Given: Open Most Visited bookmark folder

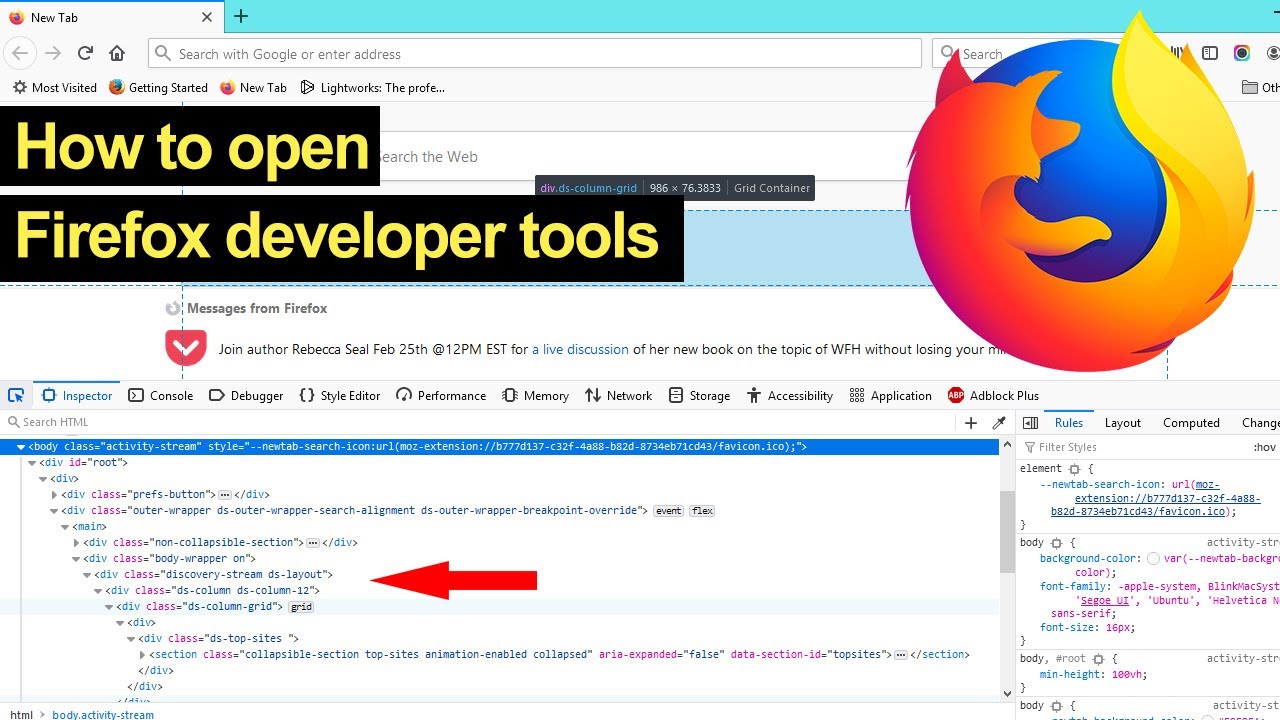Looking at the screenshot, I should click(x=54, y=87).
